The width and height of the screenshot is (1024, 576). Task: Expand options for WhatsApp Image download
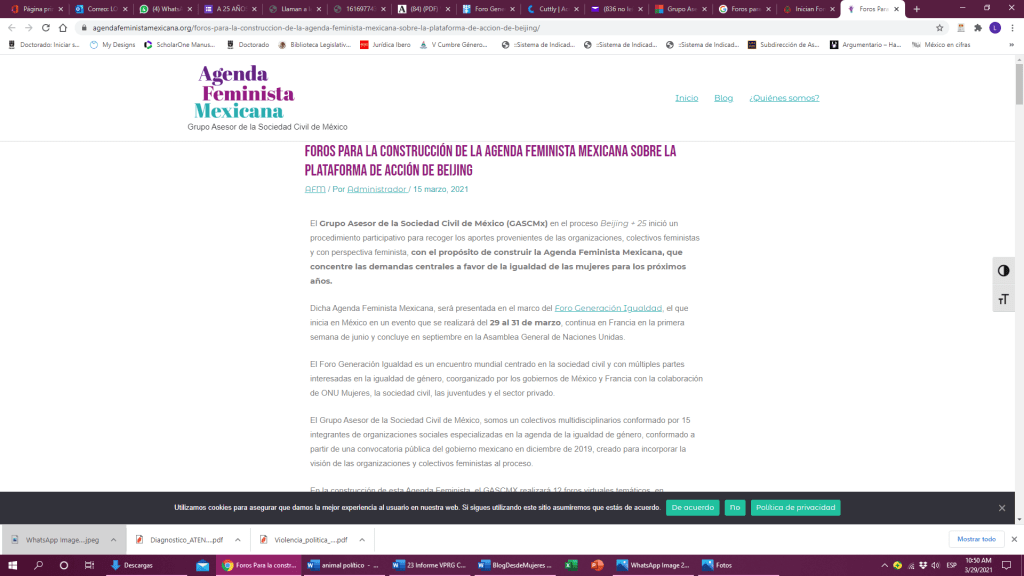113,540
